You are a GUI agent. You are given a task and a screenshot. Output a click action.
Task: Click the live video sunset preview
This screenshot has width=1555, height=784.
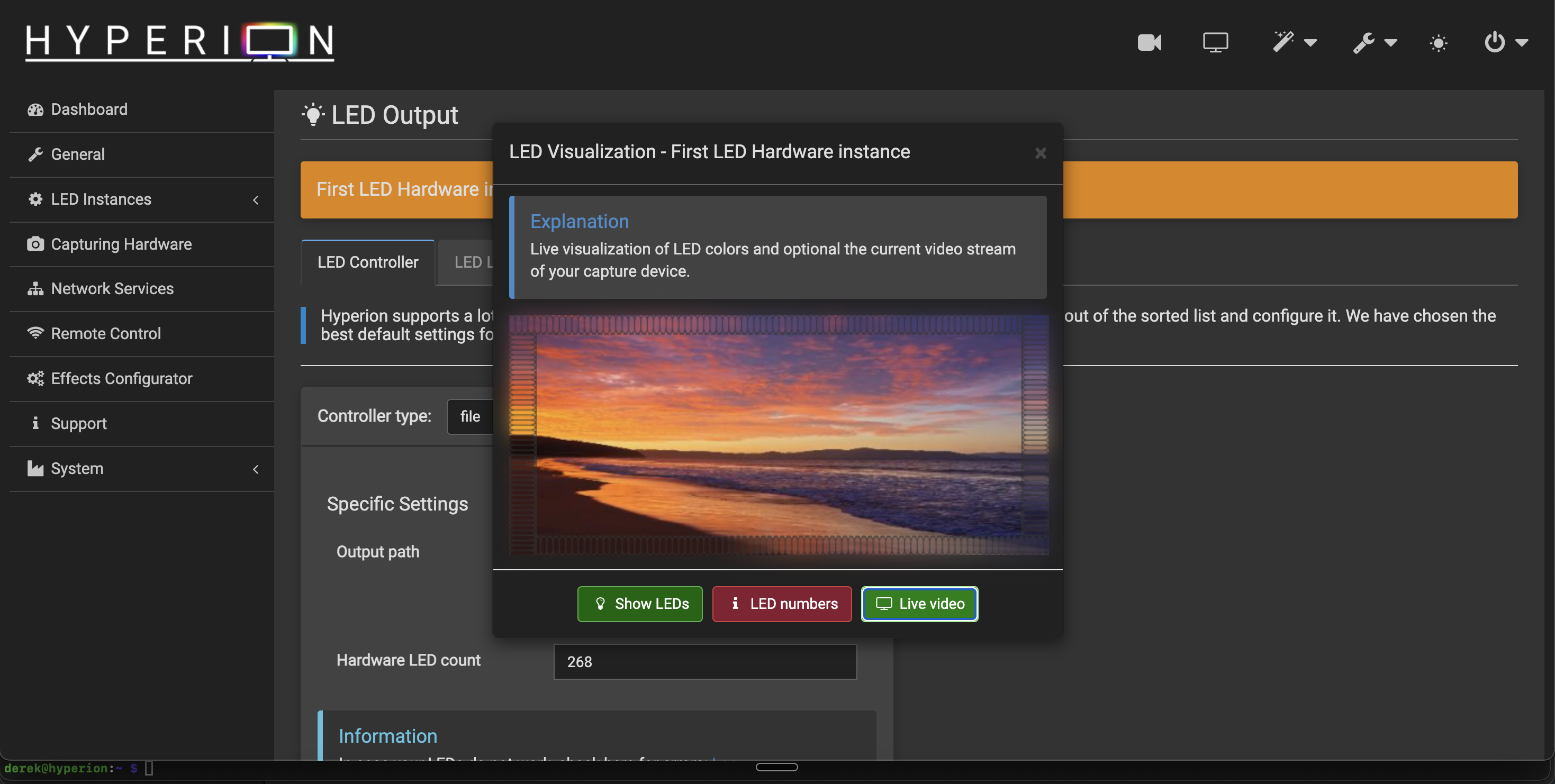(779, 434)
